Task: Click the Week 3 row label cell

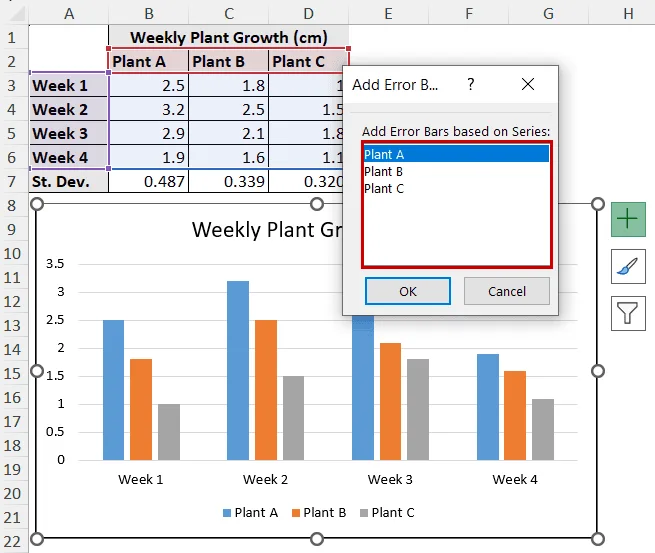Action: click(x=69, y=134)
